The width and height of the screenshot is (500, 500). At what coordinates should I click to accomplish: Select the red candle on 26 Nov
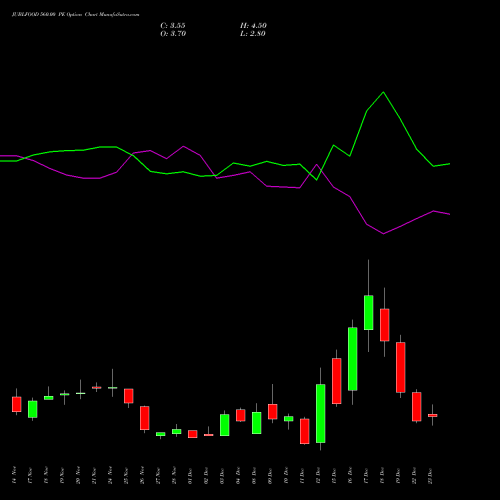pos(144,418)
